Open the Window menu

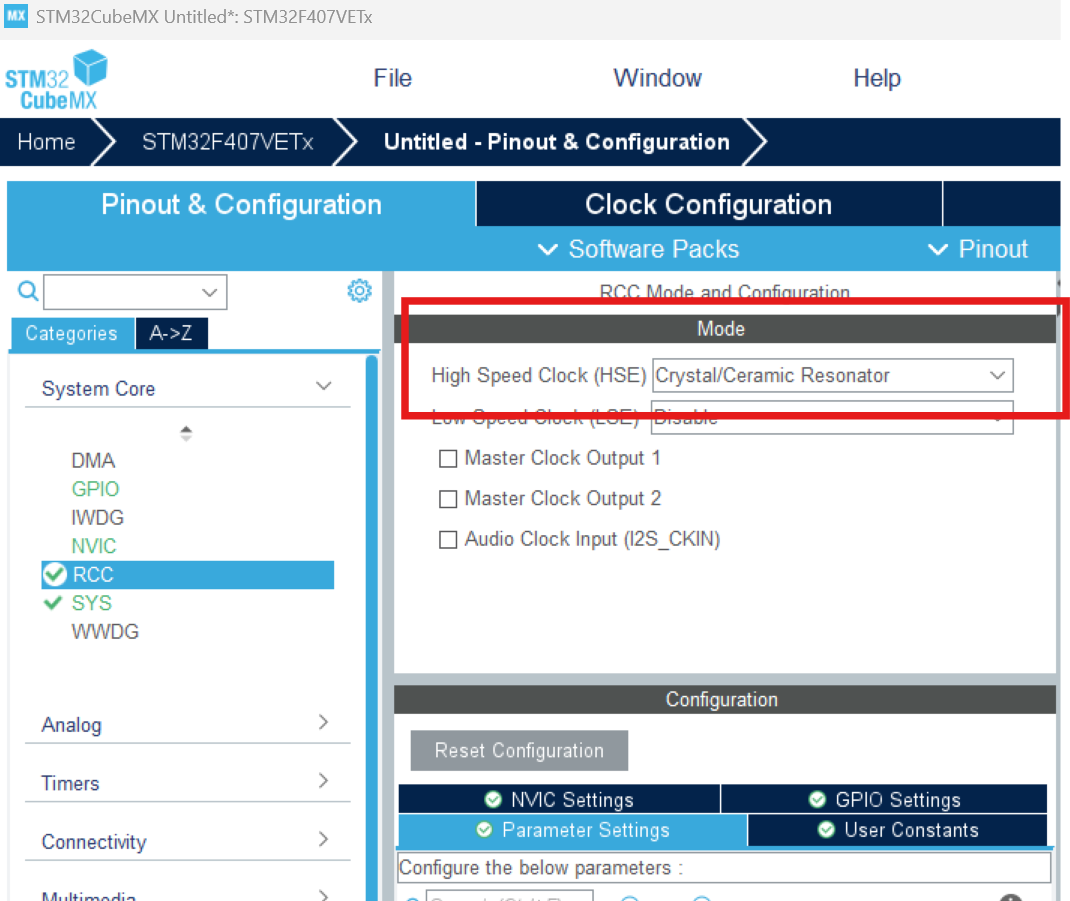pos(657,78)
